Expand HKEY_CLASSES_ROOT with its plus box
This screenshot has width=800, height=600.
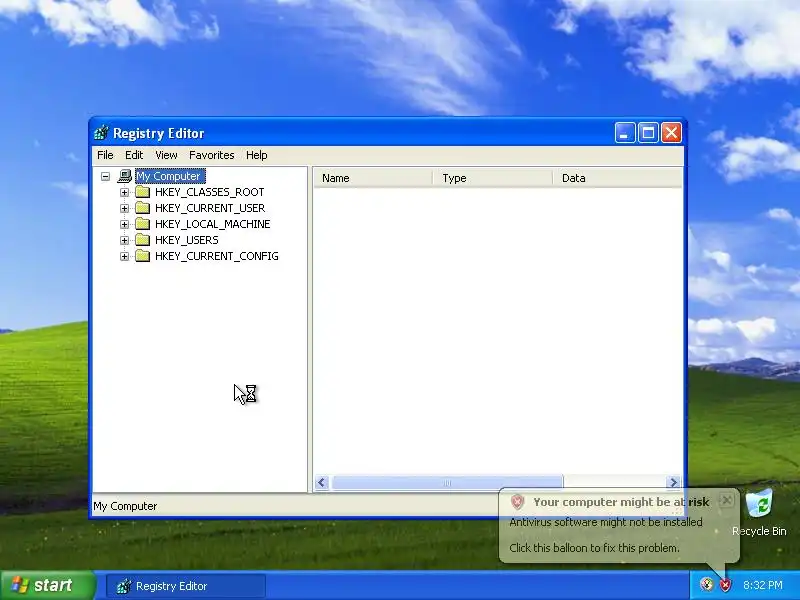coord(124,192)
